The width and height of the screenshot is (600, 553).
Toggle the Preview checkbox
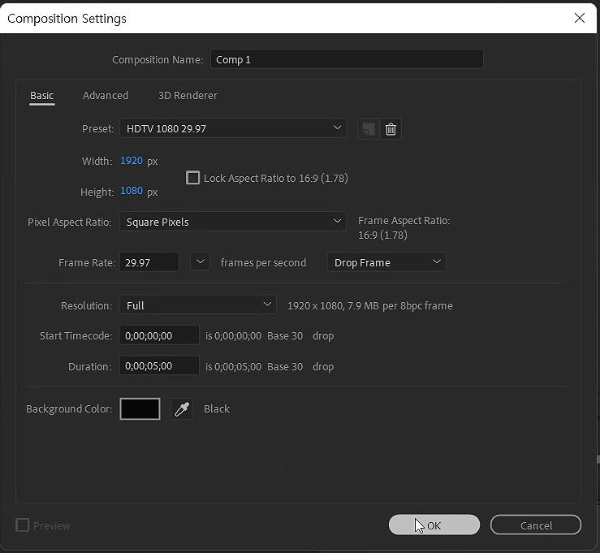pyautogui.click(x=22, y=525)
